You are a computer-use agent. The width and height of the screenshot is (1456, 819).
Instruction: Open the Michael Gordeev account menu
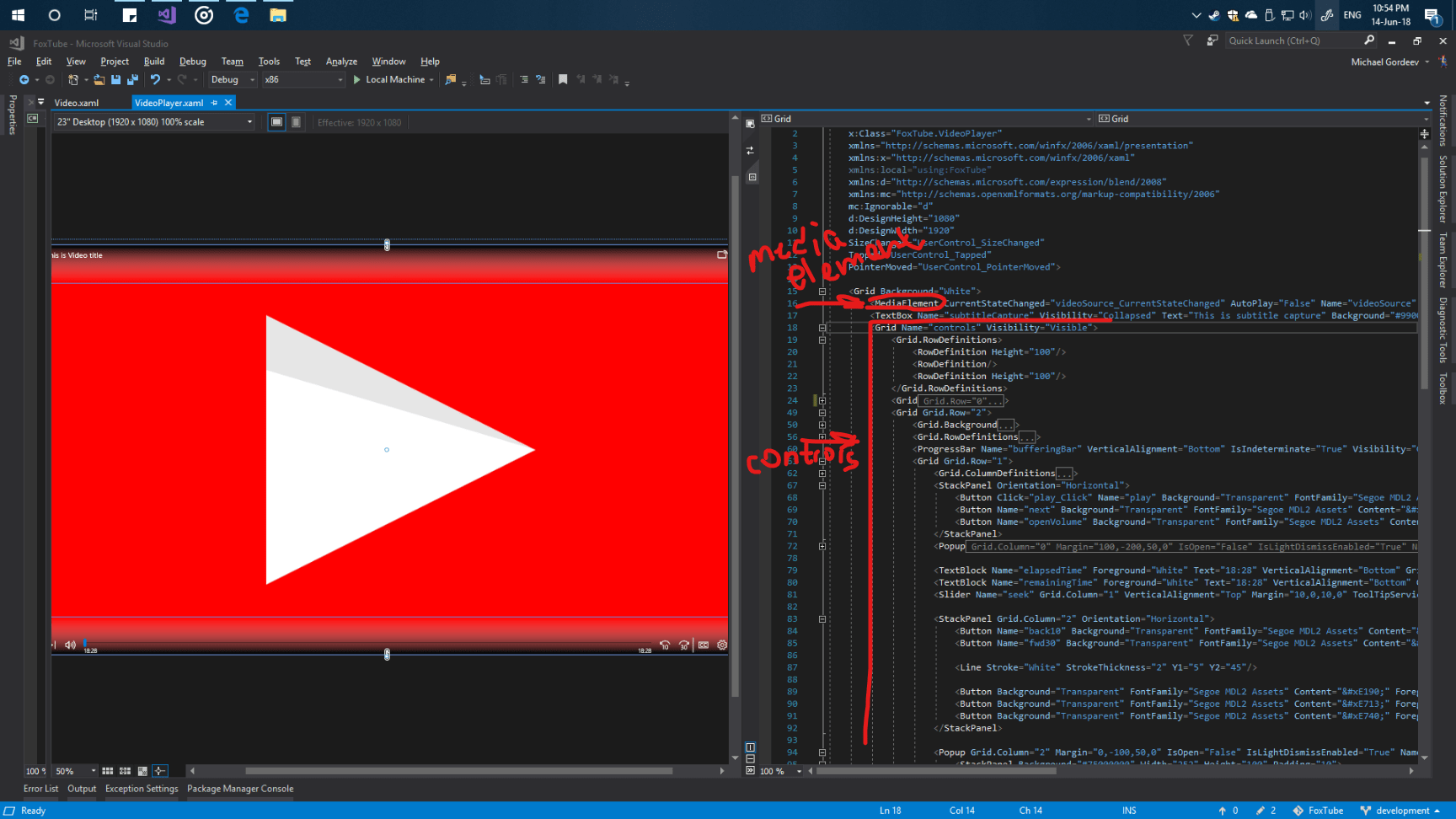(x=1390, y=62)
